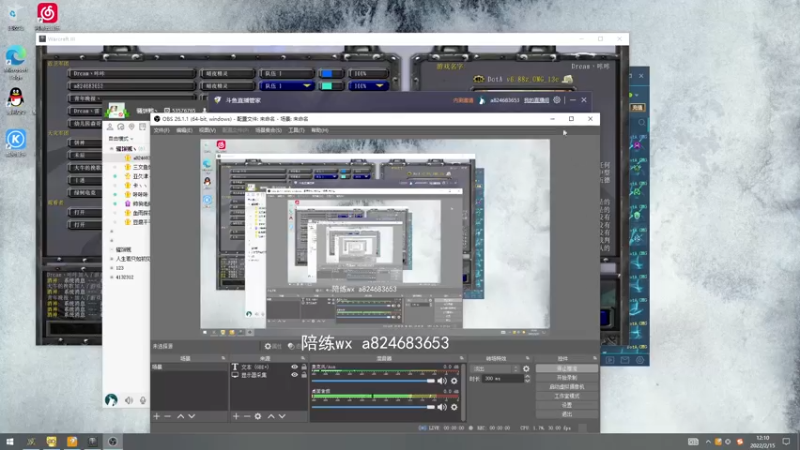Click lower mixer track volume slider
This screenshot has width=800, height=450.
click(x=373, y=407)
